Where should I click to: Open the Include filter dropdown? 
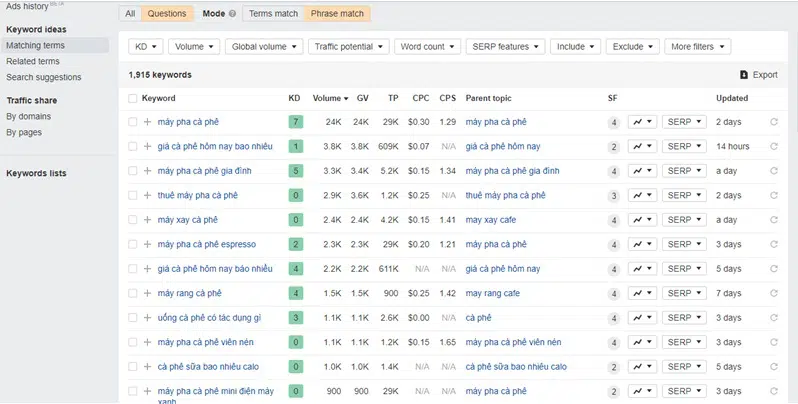(x=576, y=46)
